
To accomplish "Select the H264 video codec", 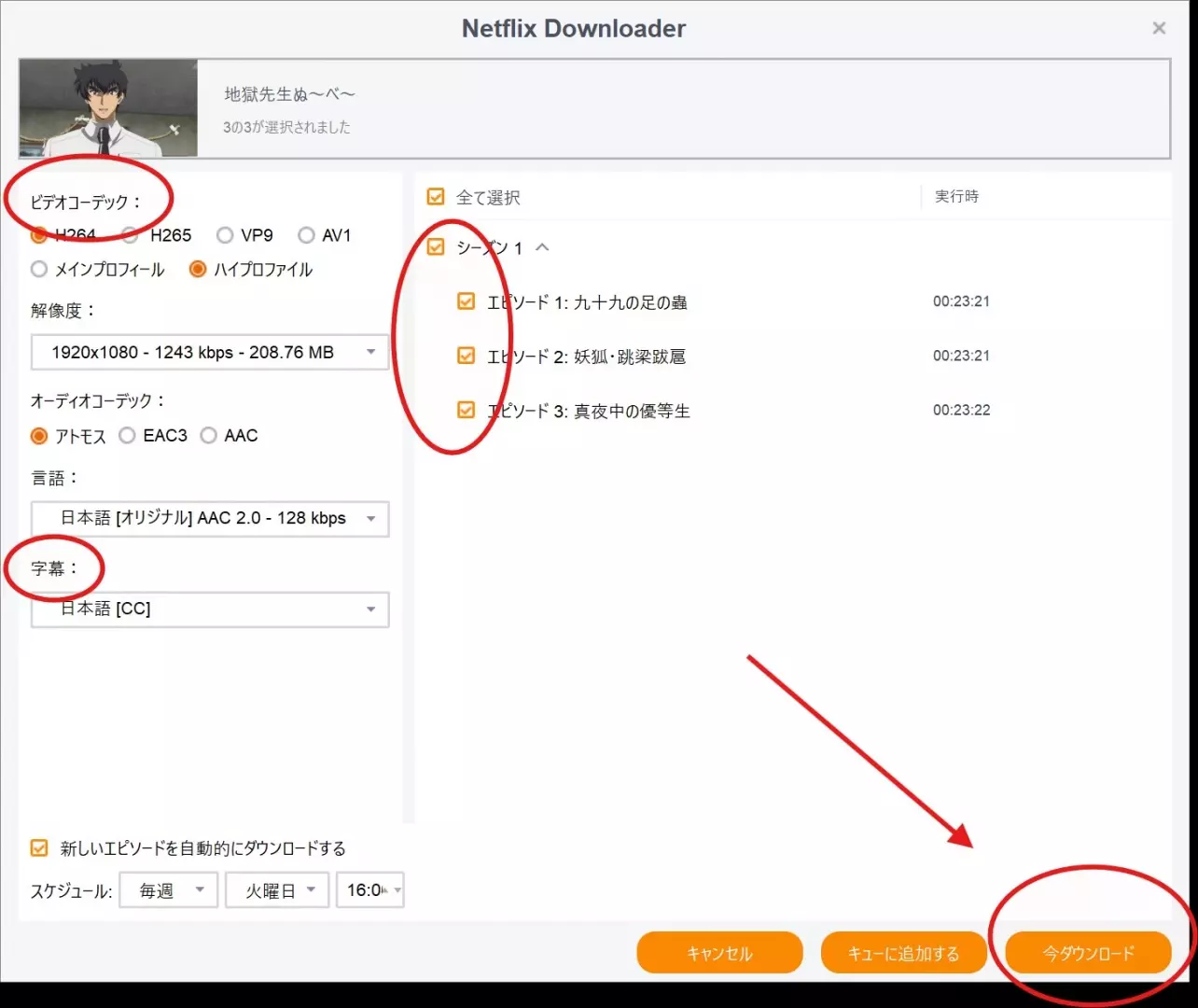I will click(x=39, y=235).
